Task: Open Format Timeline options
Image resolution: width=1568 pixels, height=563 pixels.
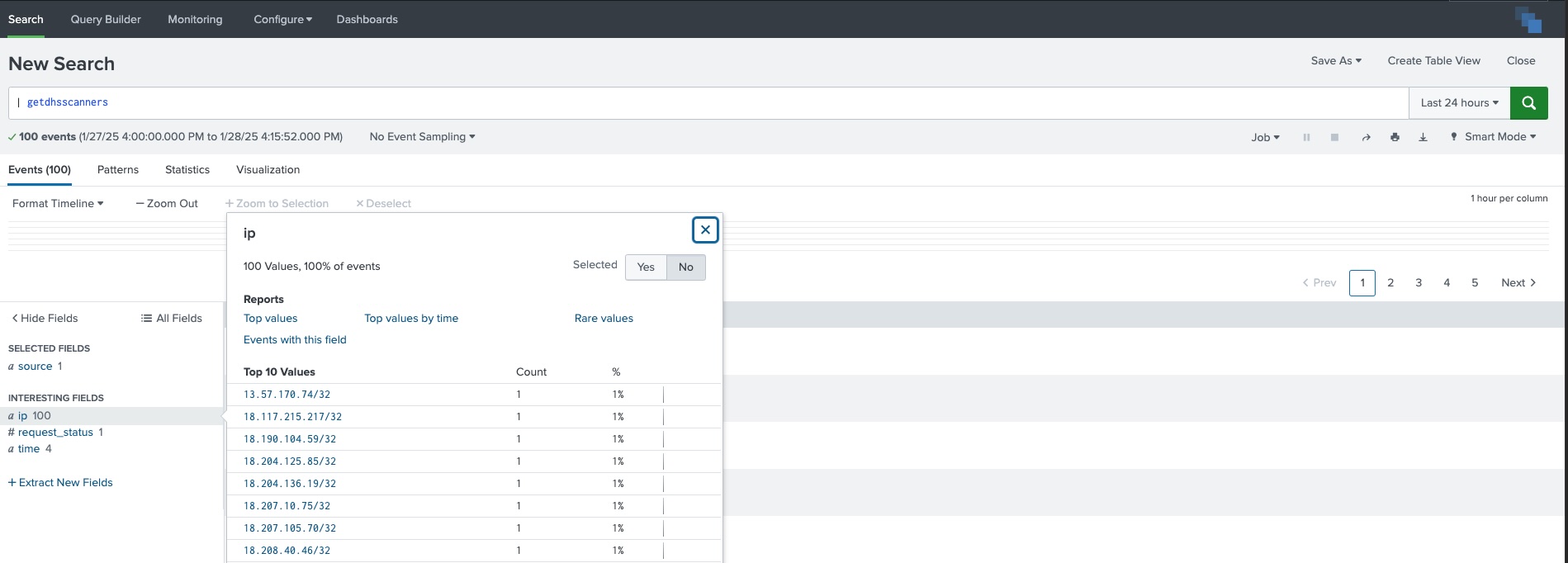Action: [58, 203]
